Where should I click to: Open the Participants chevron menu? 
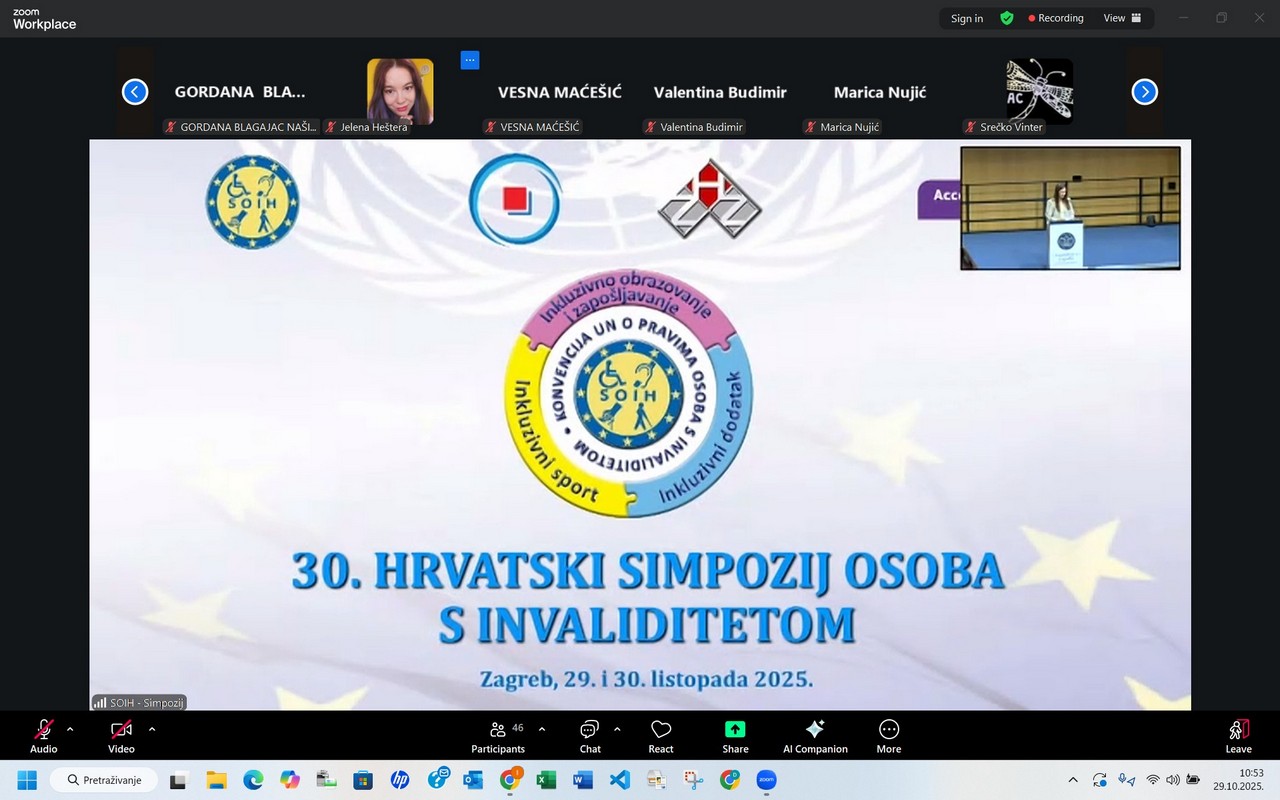pos(541,728)
